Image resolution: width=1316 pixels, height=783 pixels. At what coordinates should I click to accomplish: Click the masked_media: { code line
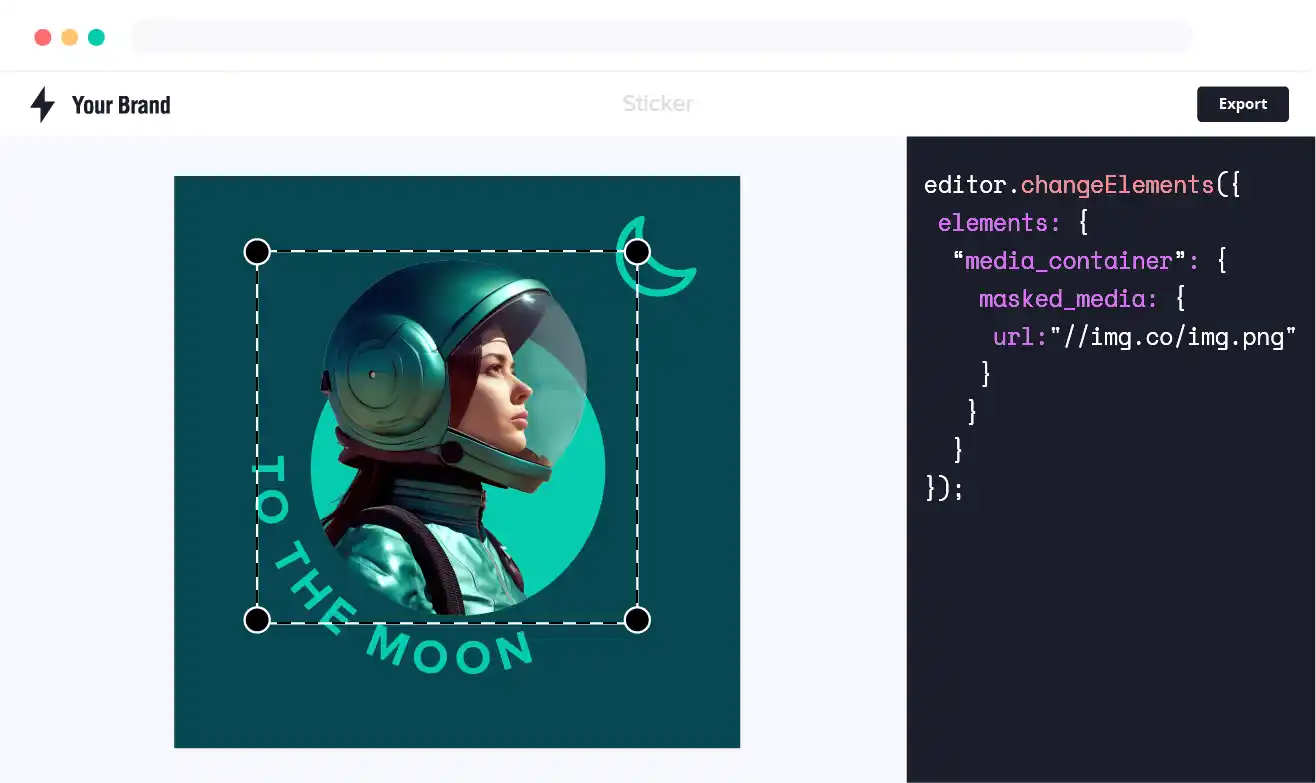[x=1081, y=298]
